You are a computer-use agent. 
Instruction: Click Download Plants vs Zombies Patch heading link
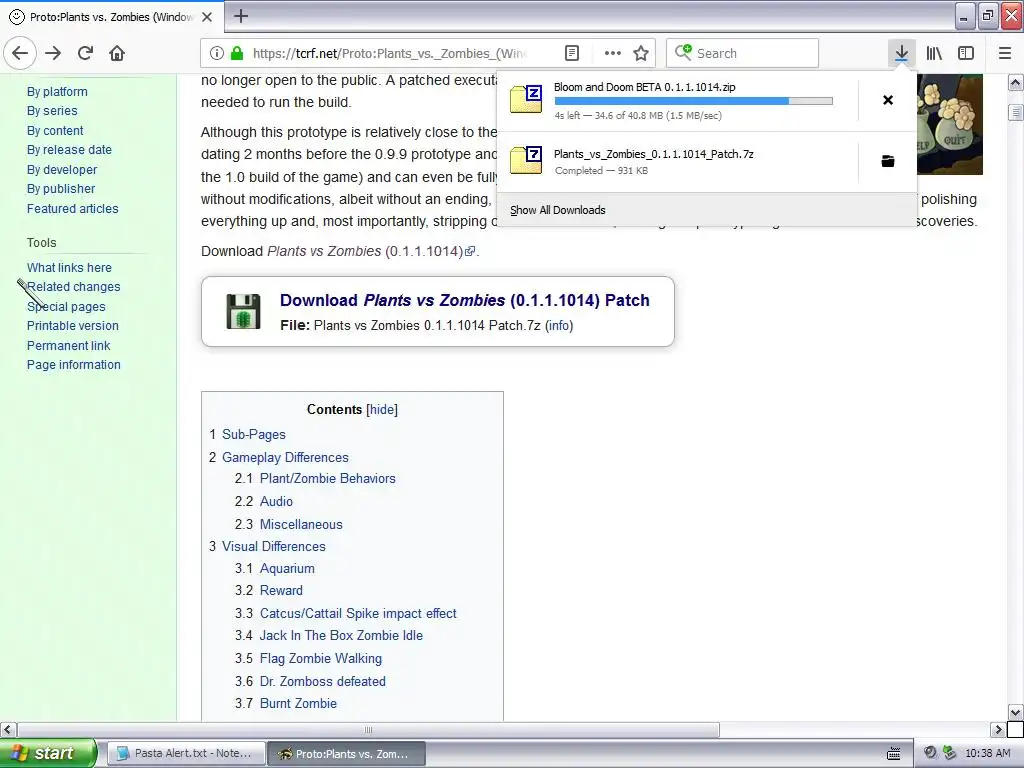[465, 300]
